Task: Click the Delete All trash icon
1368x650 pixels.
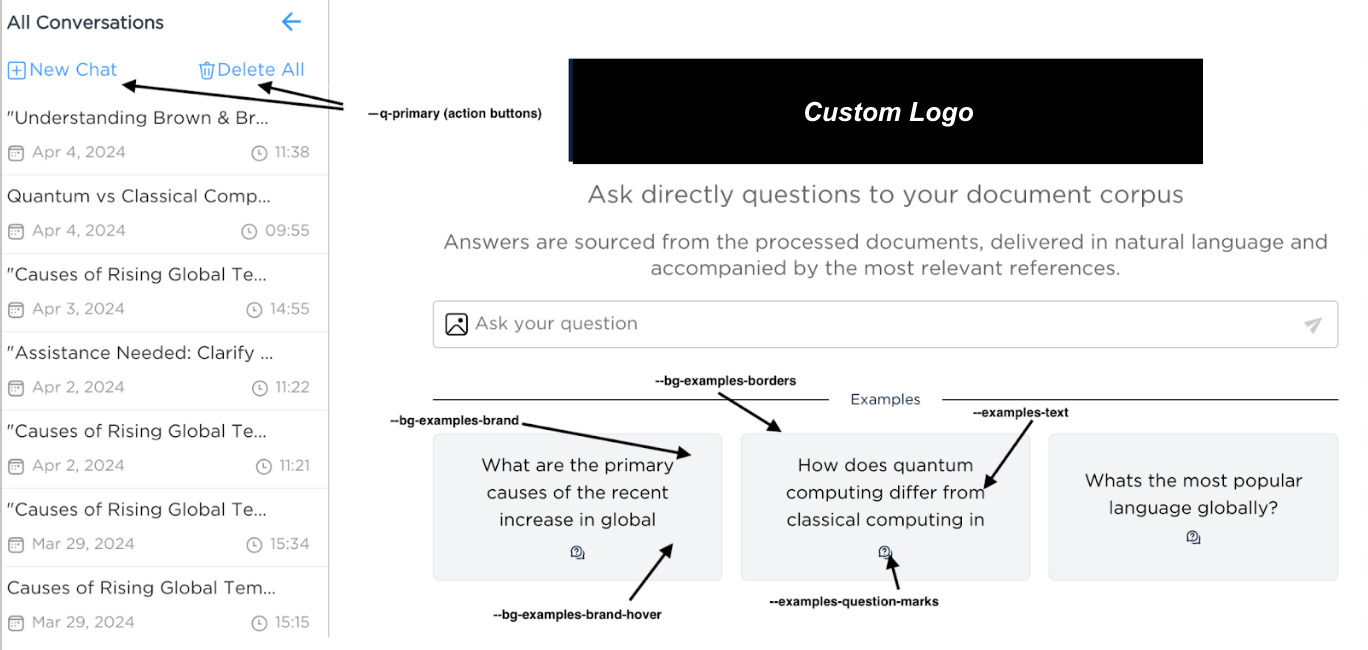Action: click(x=207, y=70)
